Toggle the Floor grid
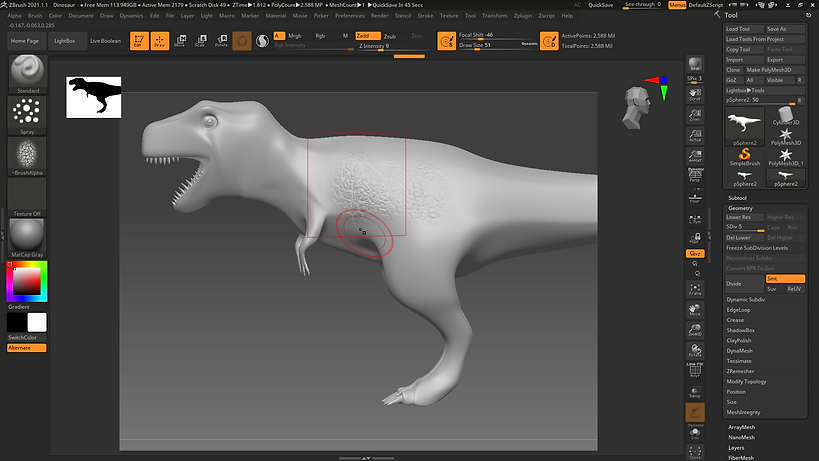Image resolution: width=819 pixels, height=461 pixels. [695, 198]
